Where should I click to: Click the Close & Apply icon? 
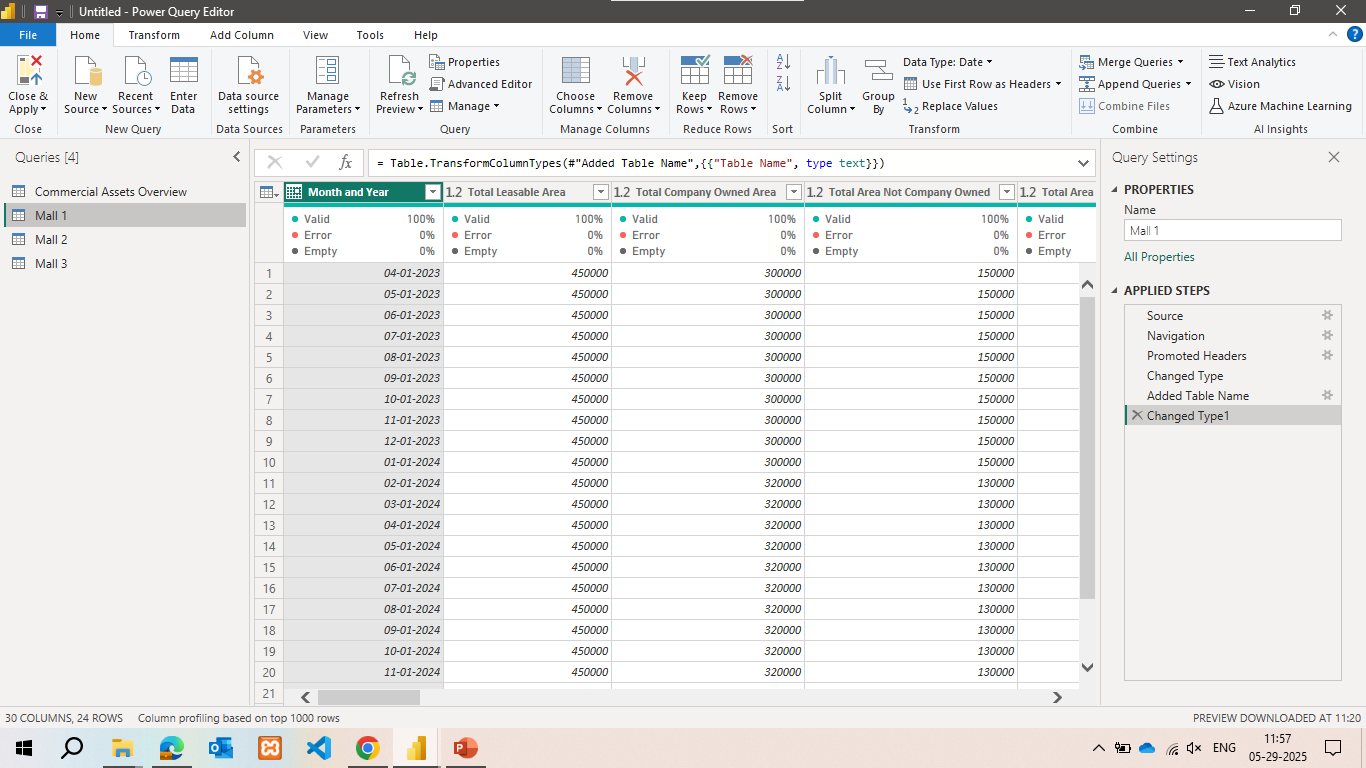tap(28, 72)
